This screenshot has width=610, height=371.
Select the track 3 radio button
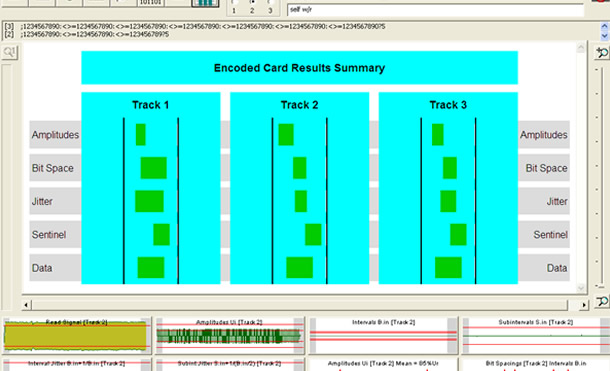point(270,2)
